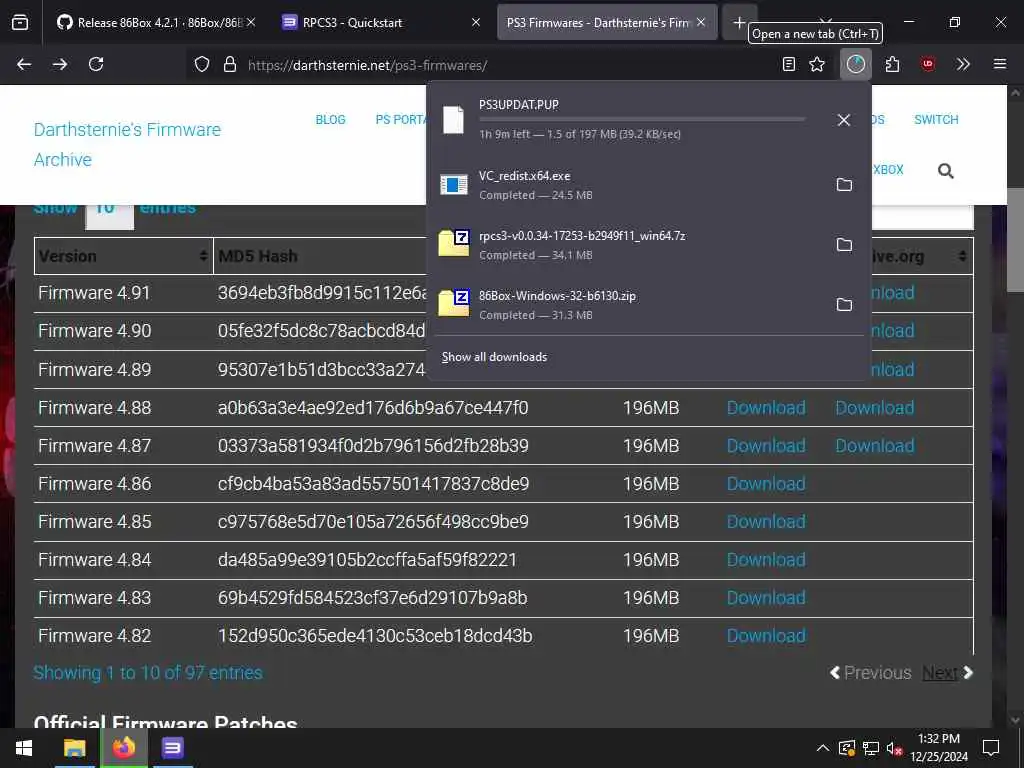View site padlock security info
Screen dimensions: 1024x768
point(230,65)
